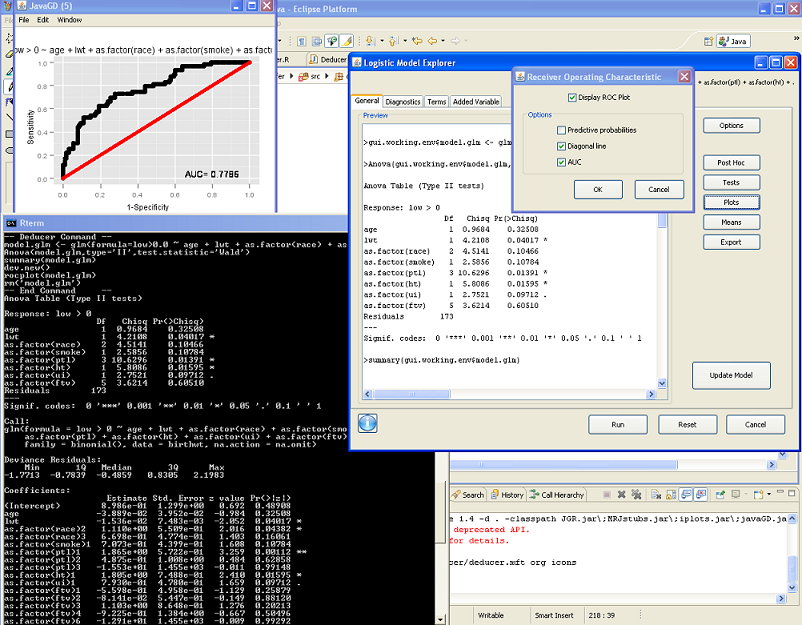Click the Show Console on standard error icon
Viewport: 802px width, 625px height.
point(701,495)
